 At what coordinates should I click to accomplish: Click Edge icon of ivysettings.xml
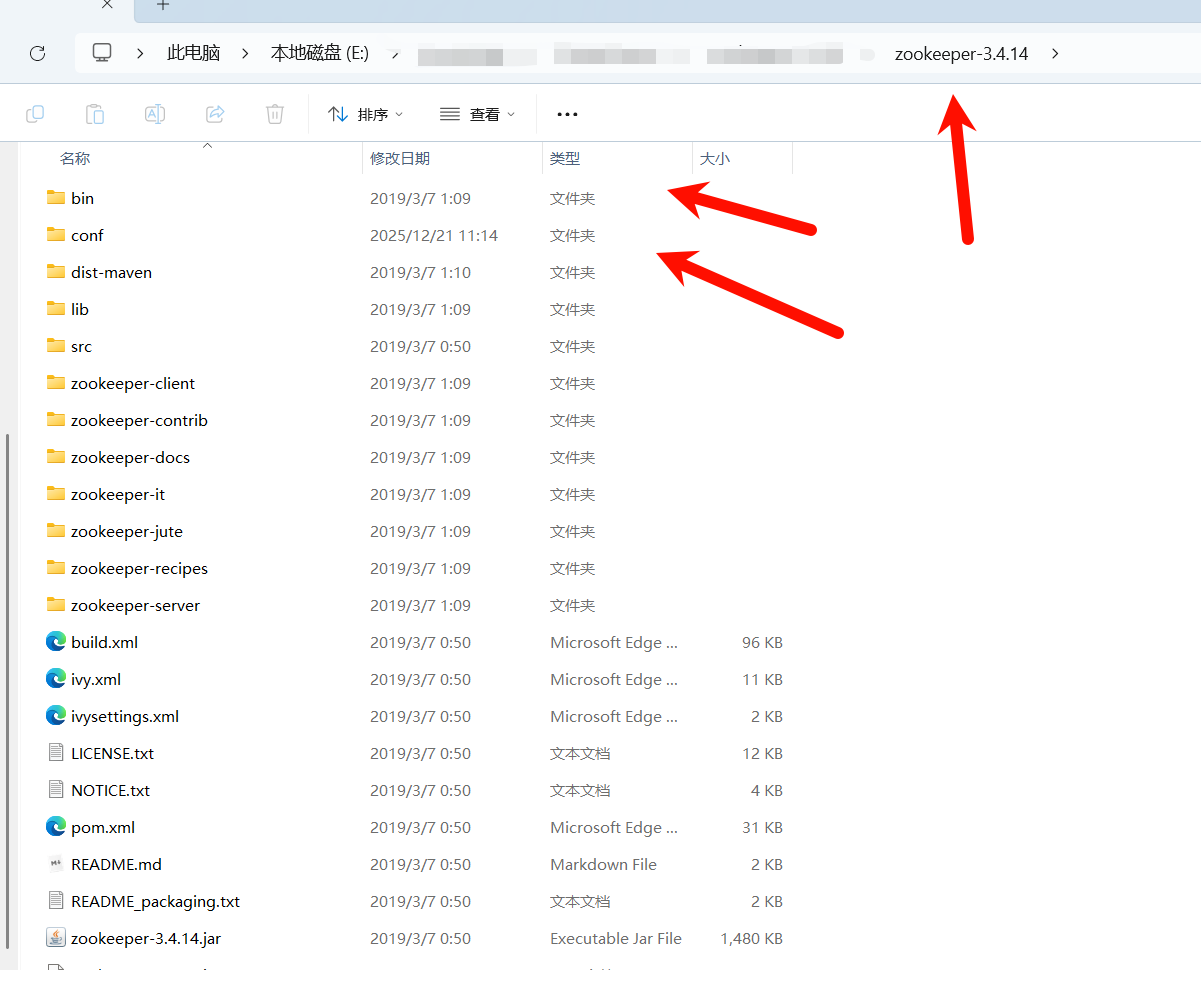click(56, 715)
